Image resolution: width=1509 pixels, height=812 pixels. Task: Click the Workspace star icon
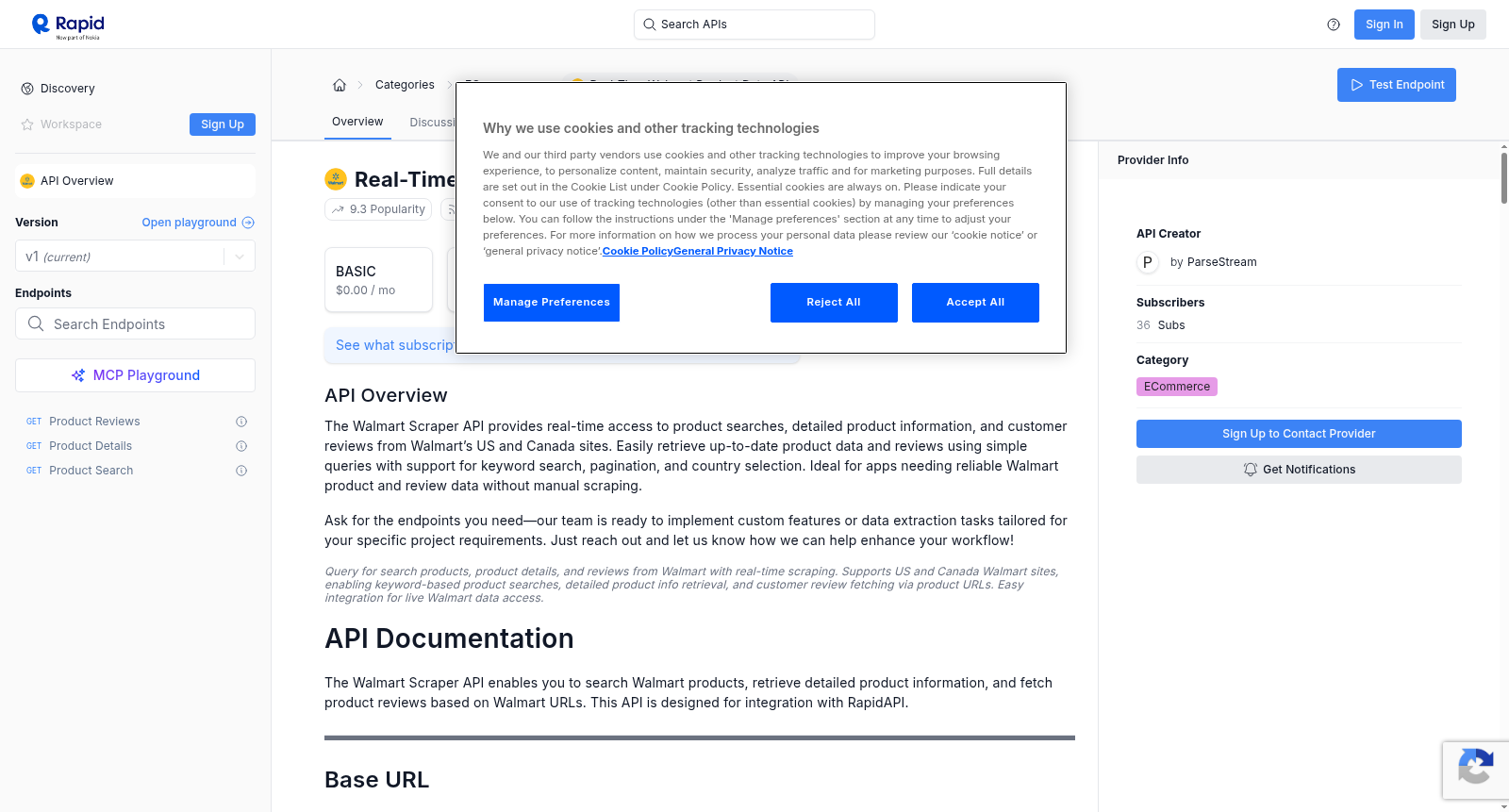(x=27, y=124)
